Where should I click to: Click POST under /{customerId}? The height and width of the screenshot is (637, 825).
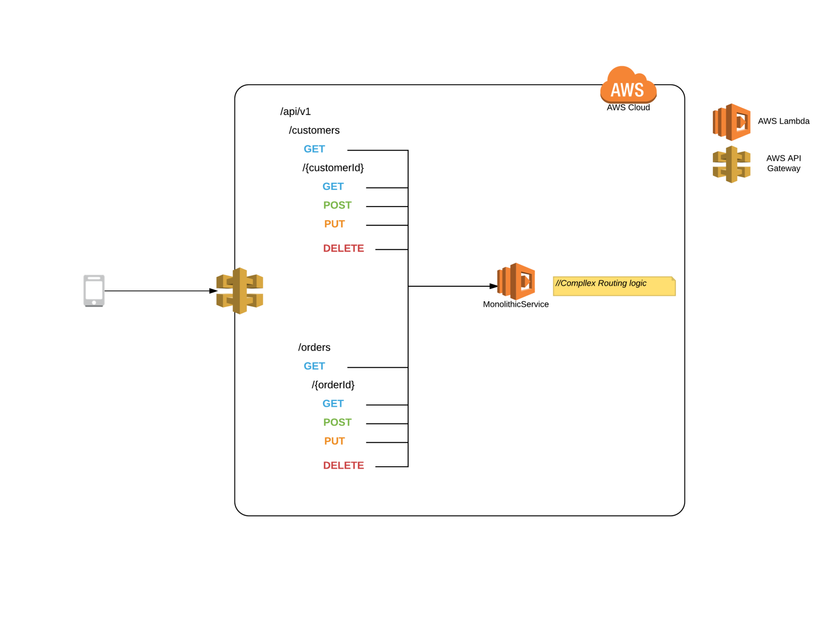(x=337, y=205)
